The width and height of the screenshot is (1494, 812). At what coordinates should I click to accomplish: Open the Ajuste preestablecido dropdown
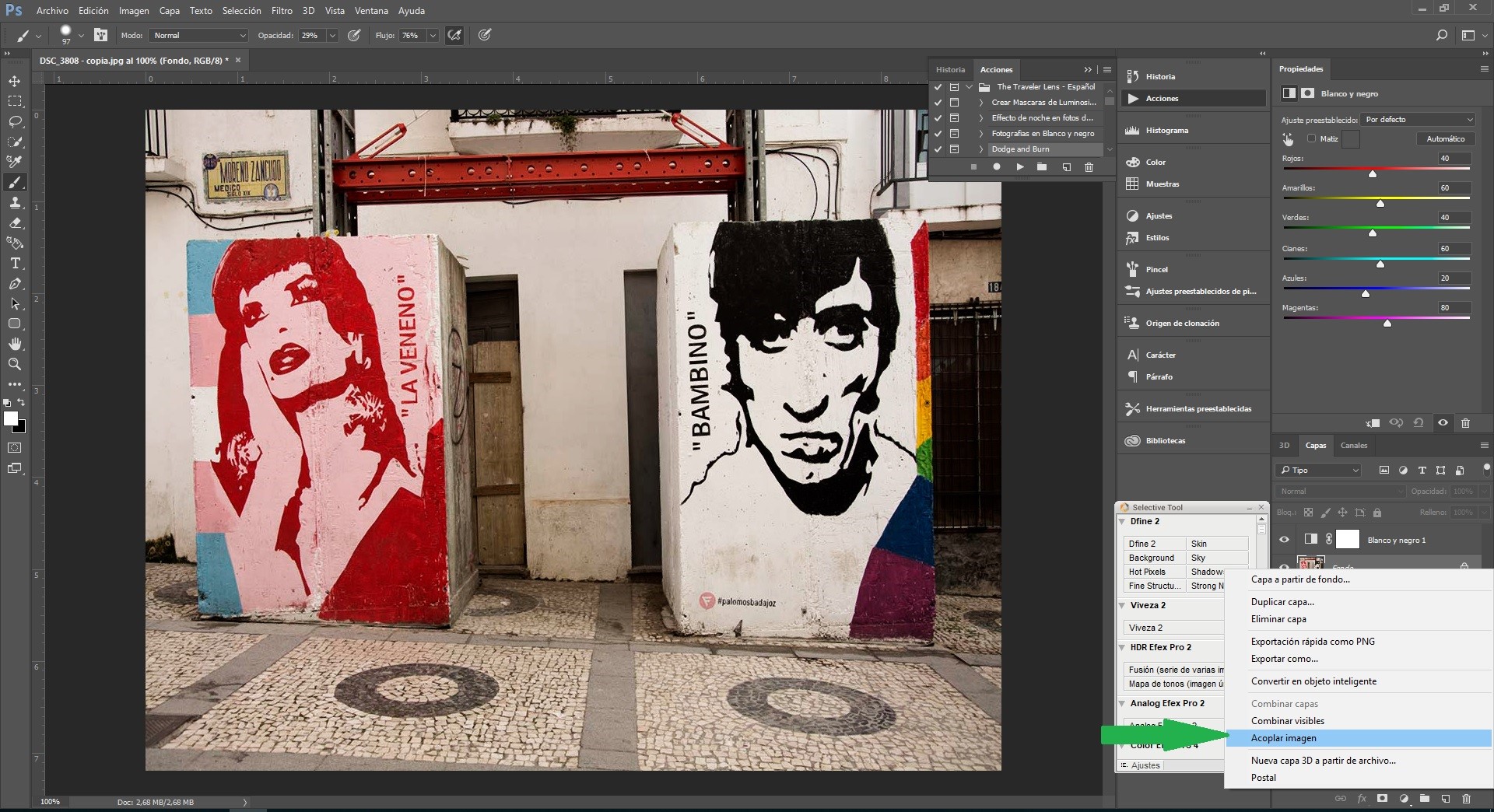[1419, 120]
